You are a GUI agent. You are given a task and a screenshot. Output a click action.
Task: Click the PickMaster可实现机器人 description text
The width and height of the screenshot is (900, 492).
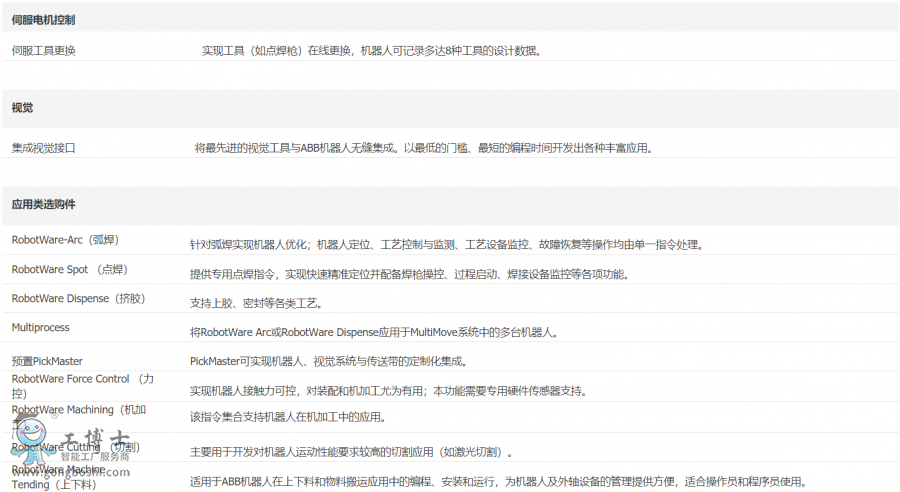pos(329,361)
